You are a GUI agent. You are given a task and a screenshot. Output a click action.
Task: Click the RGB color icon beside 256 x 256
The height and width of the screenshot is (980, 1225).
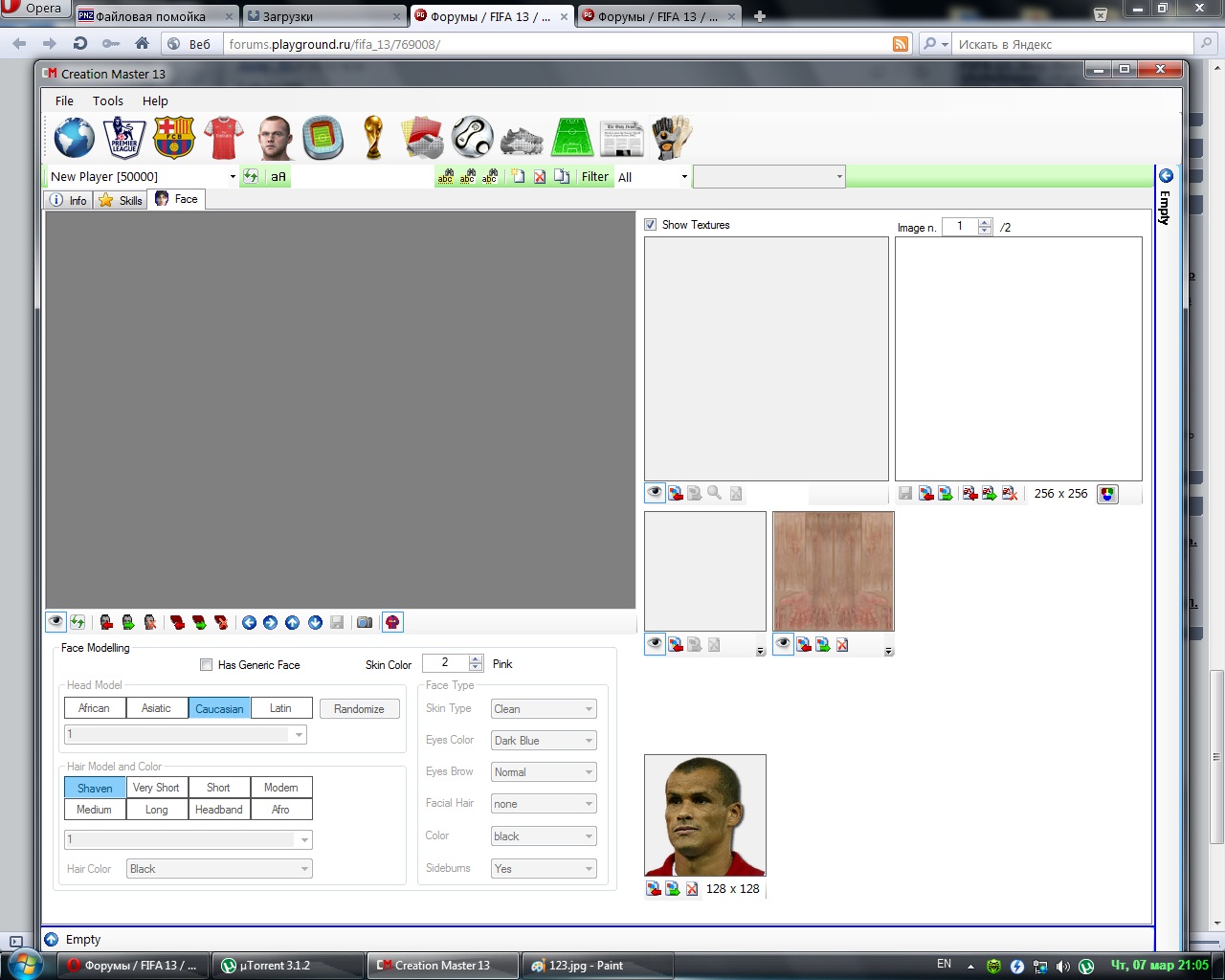[1107, 494]
